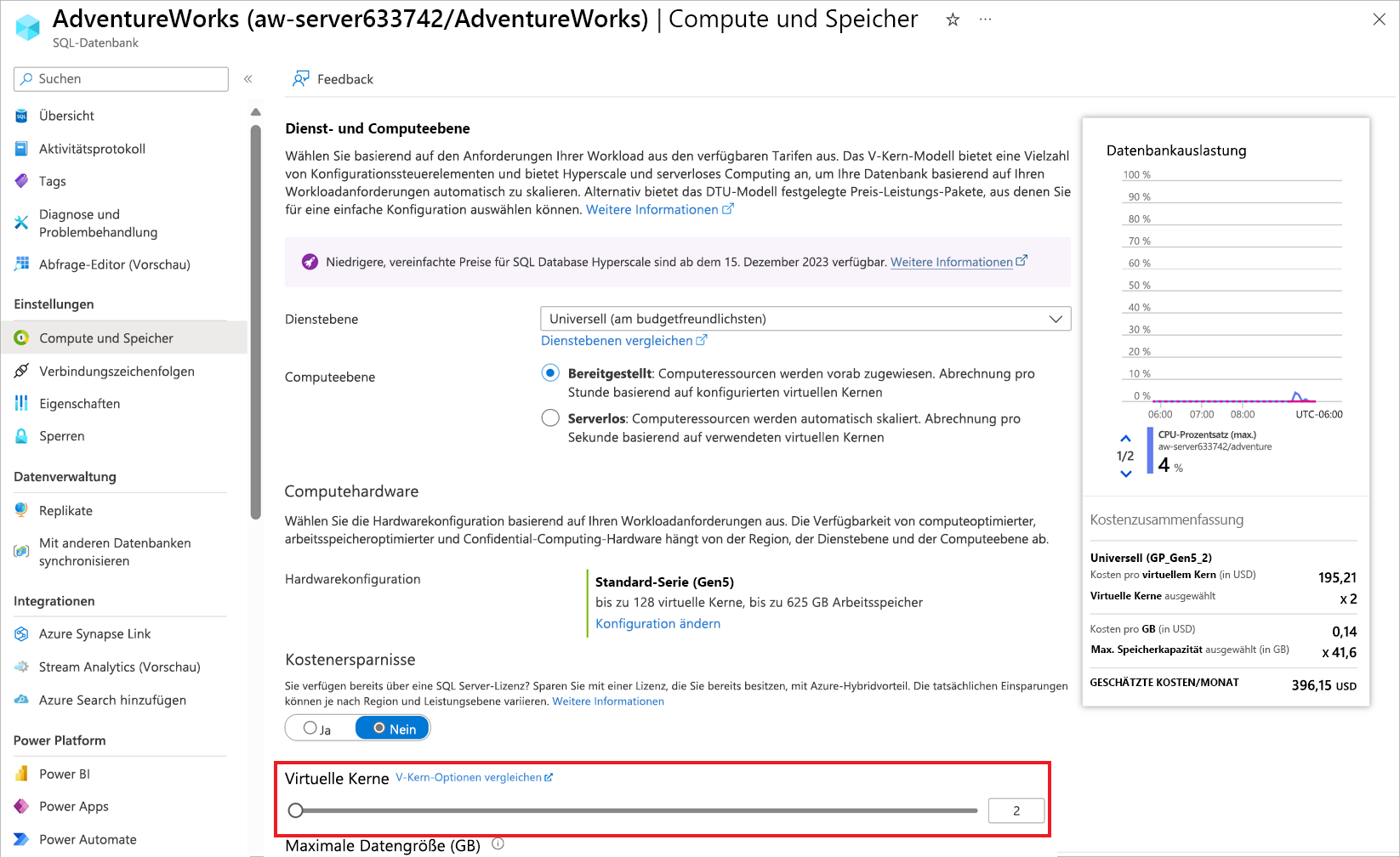Screen dimensions: 1400x857
Task: Click the Diagnose und Problembehandlung wrench icon
Action: coord(21,223)
